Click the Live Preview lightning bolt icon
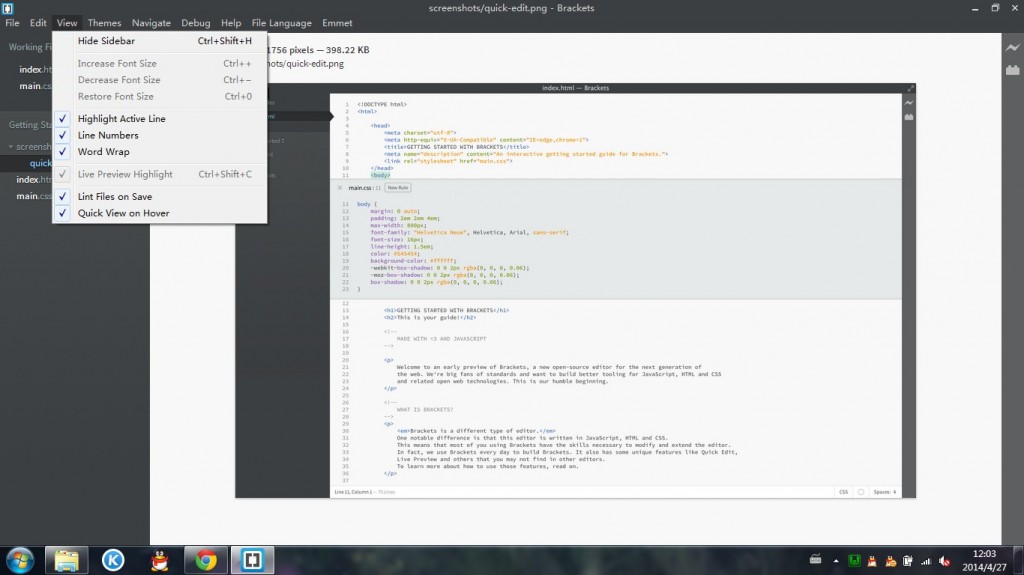Screen dimensions: 1024x575 click(1012, 47)
